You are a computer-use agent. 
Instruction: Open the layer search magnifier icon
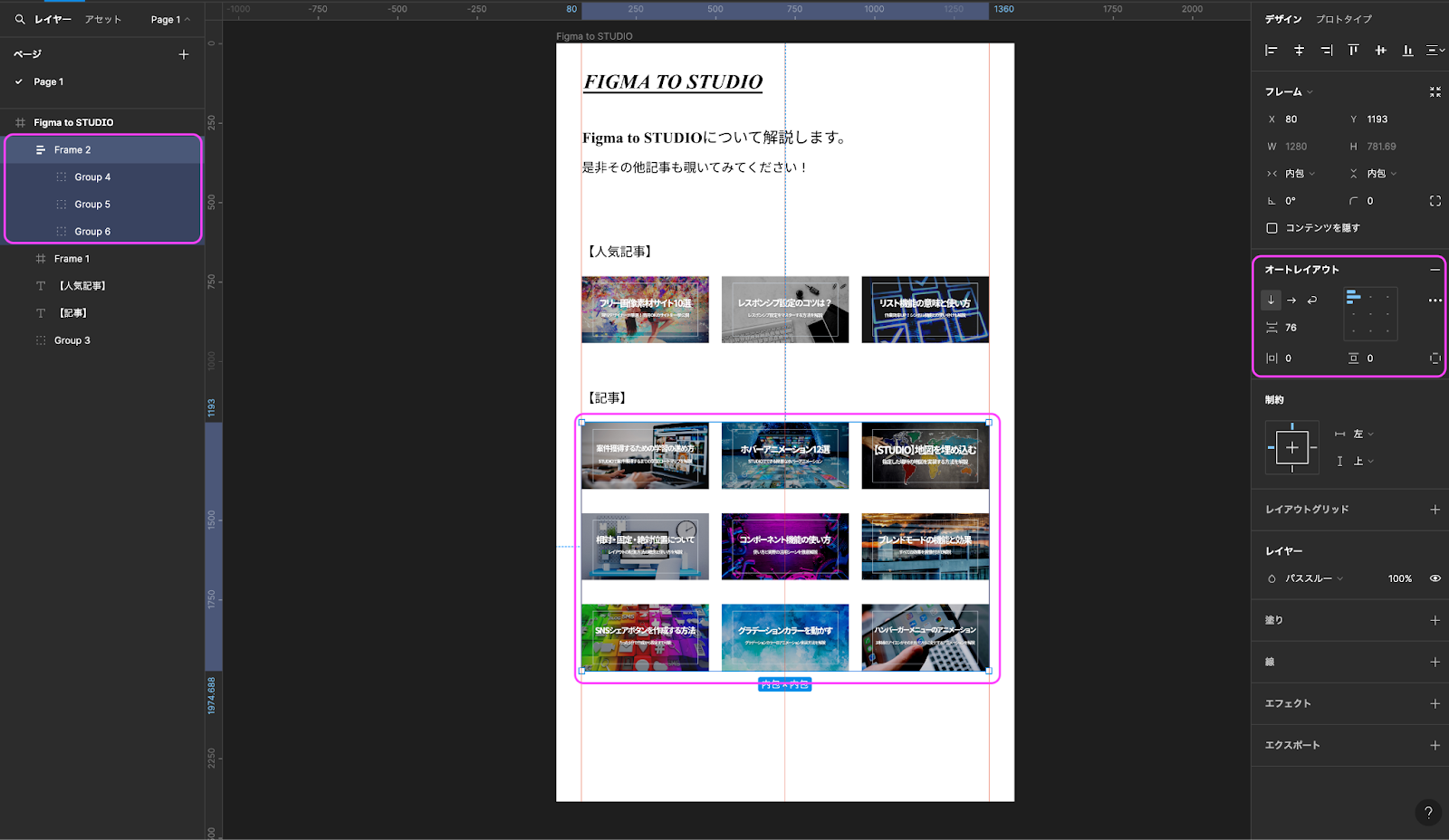[19, 19]
